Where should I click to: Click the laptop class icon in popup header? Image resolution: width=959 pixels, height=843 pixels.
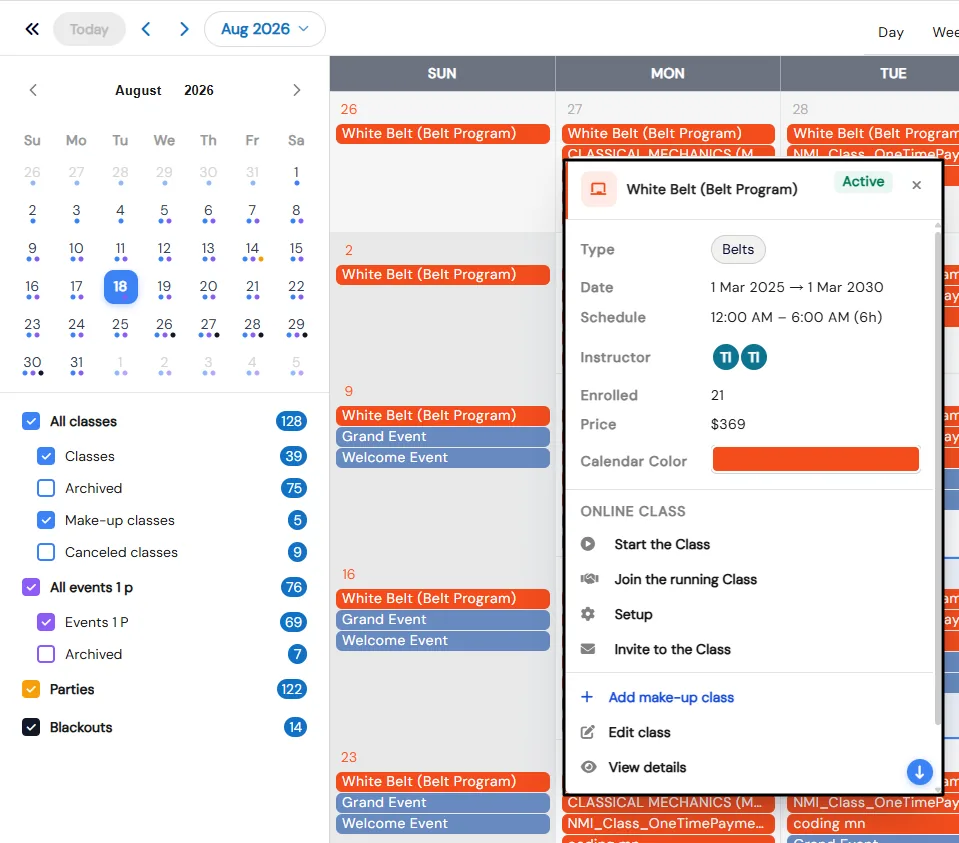[598, 189]
